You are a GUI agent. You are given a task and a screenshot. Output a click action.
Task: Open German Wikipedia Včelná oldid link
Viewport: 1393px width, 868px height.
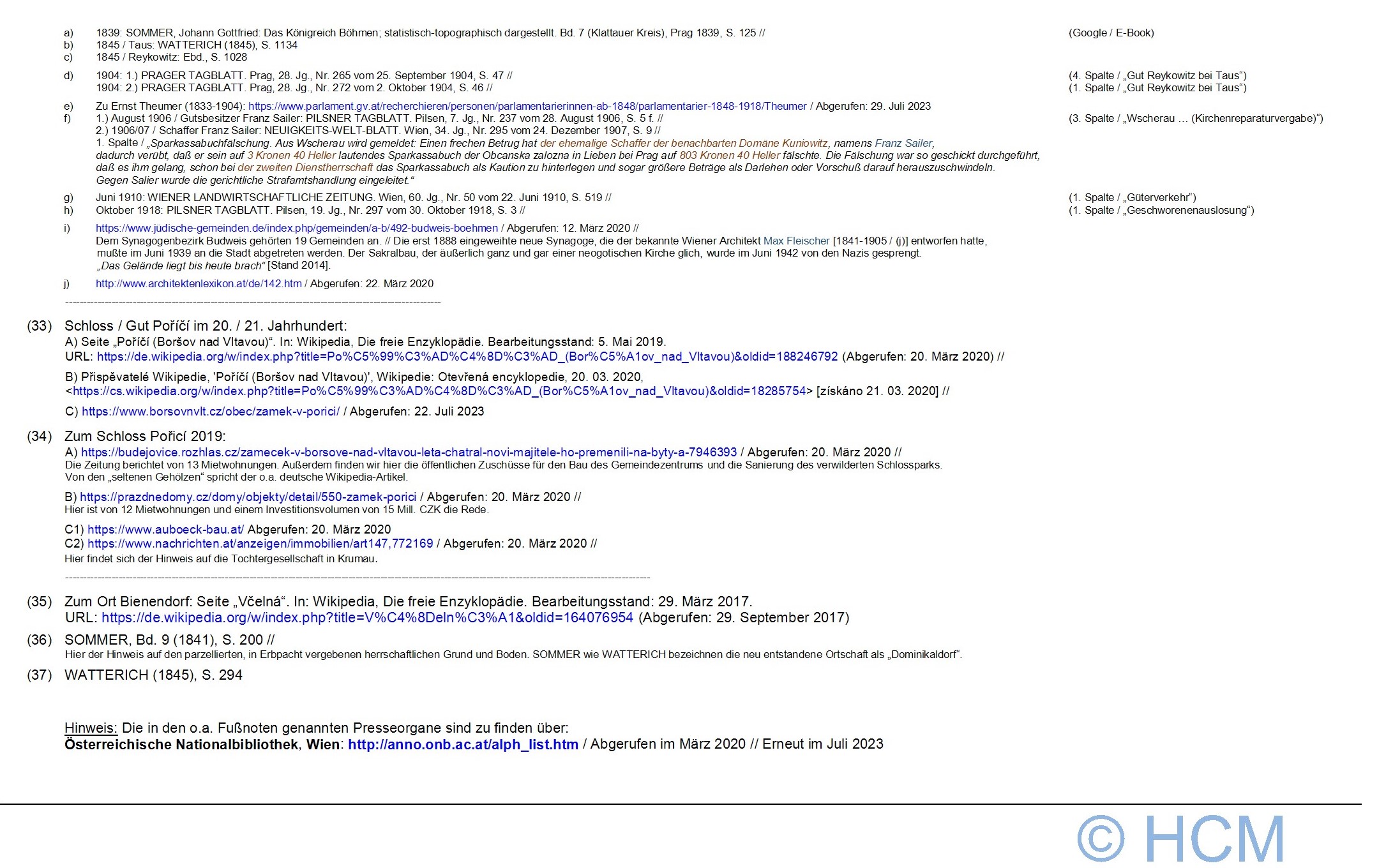point(367,618)
